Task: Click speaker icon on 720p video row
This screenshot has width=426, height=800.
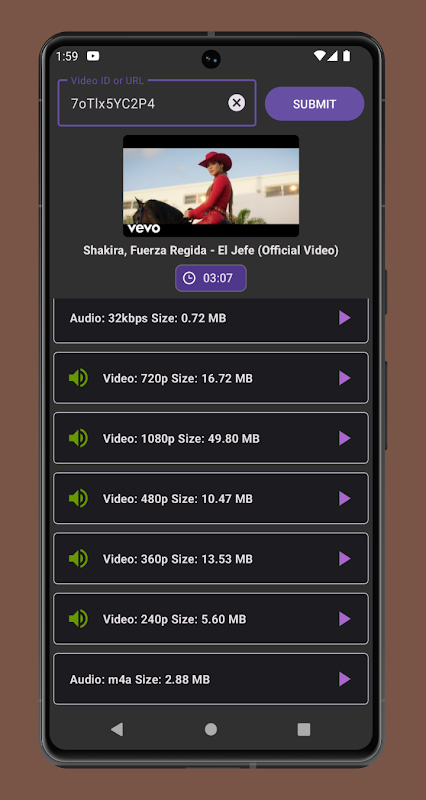Action: (x=79, y=378)
